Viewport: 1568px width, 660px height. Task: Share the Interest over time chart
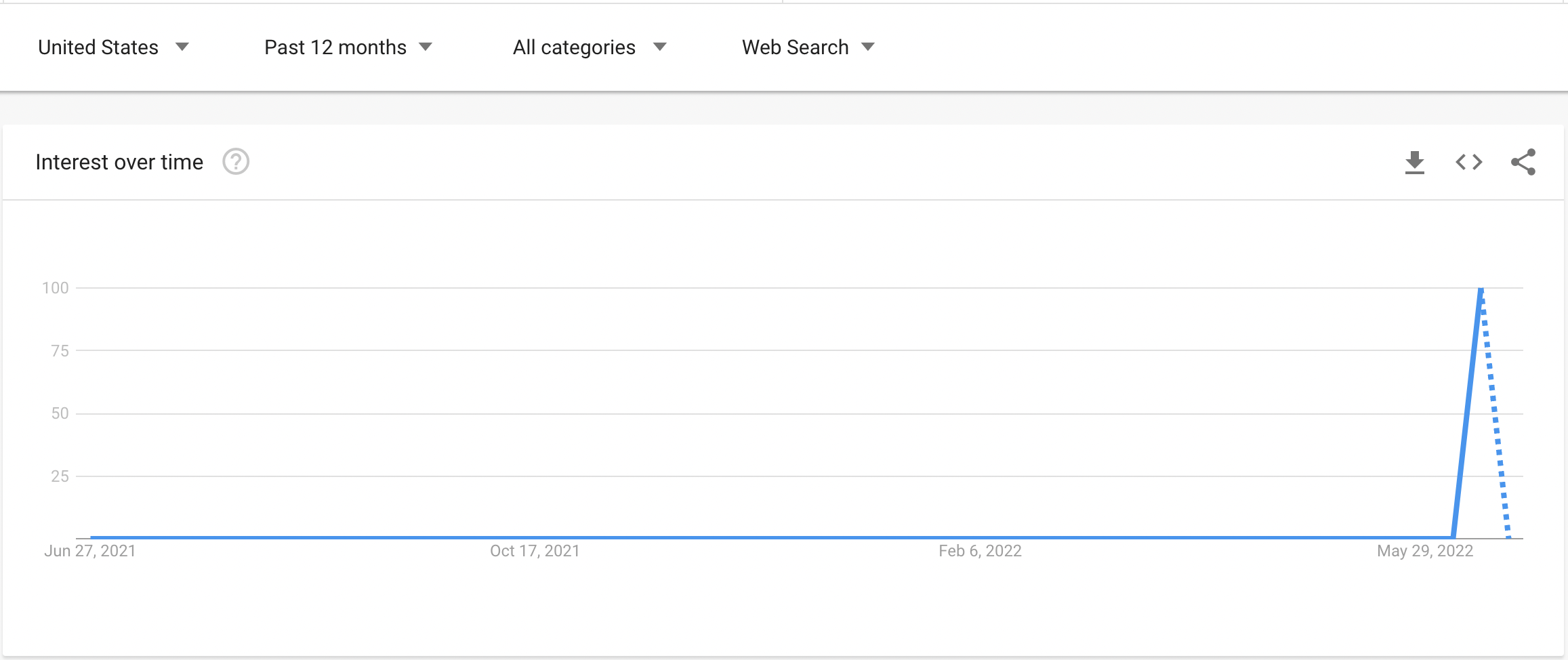(1523, 163)
